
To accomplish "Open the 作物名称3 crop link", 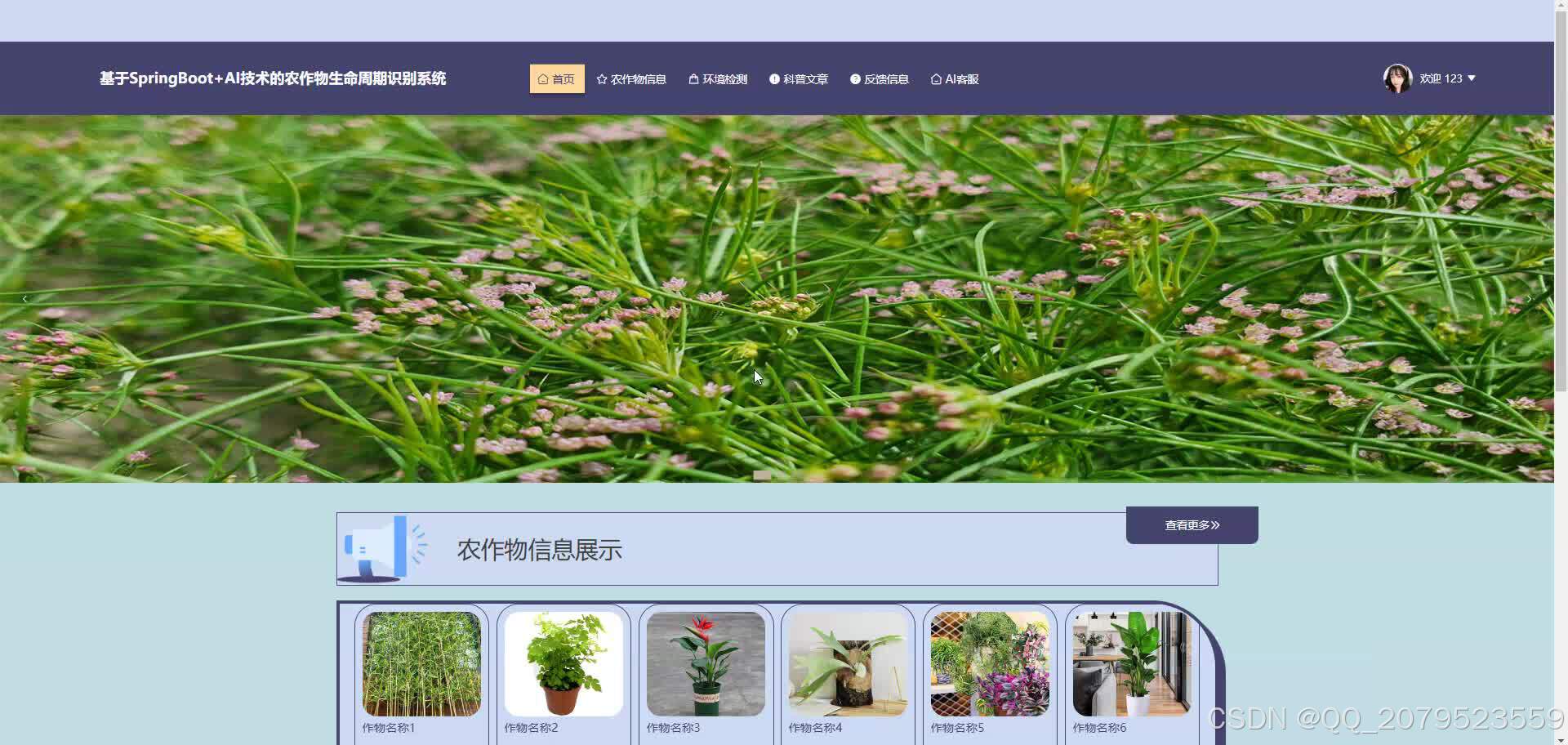I will pyautogui.click(x=671, y=727).
